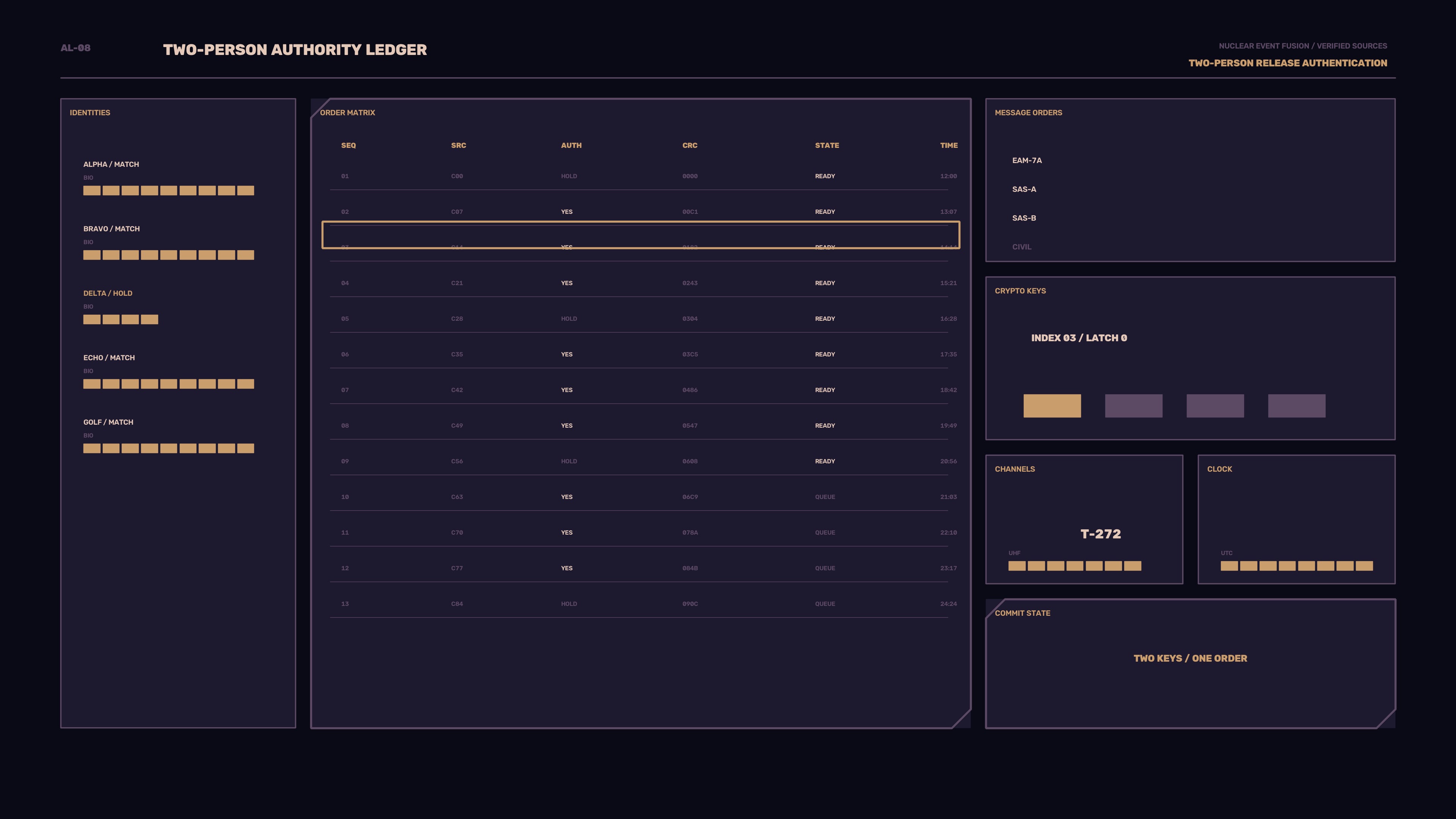The image size is (1456, 819).
Task: Click CRC value 084B
Action: pyautogui.click(x=690, y=568)
